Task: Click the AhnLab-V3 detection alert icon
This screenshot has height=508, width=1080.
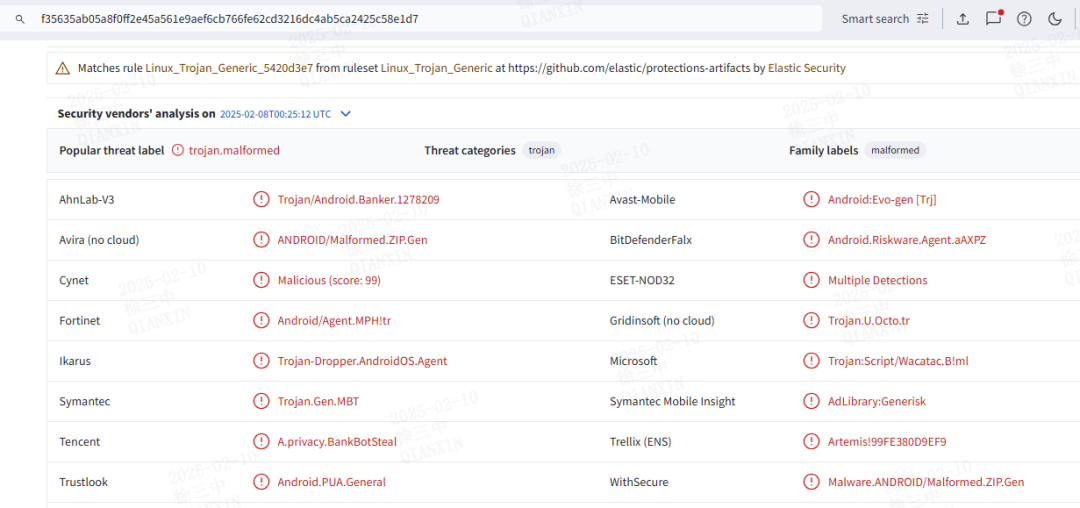Action: click(x=261, y=200)
